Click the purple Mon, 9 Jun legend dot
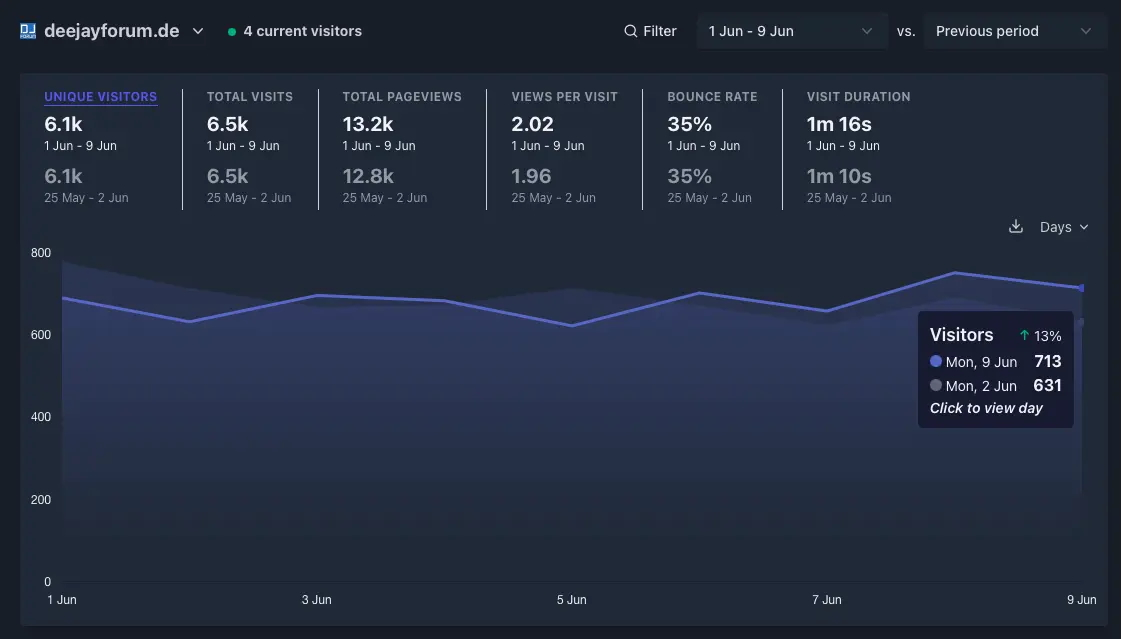The width and height of the screenshot is (1121, 639). pos(936,362)
